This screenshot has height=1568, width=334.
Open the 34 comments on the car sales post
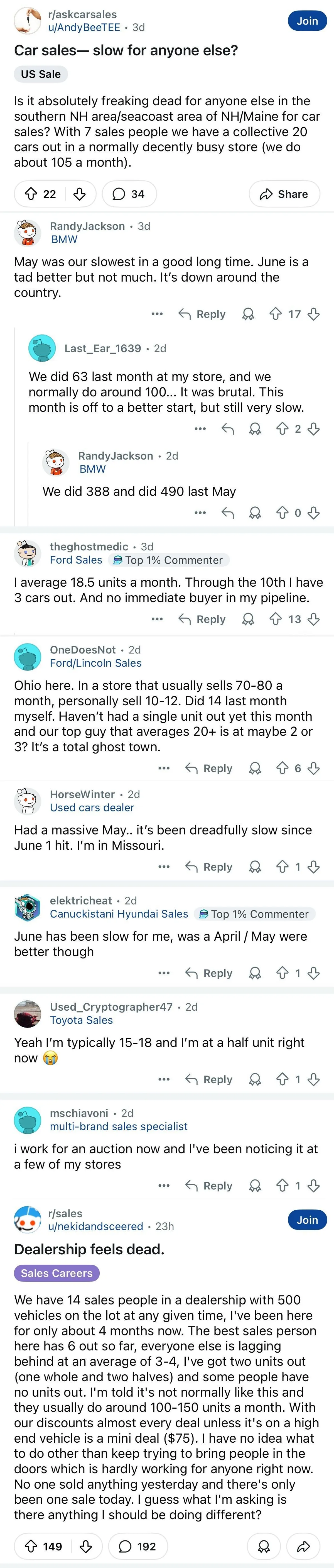pyautogui.click(x=129, y=194)
